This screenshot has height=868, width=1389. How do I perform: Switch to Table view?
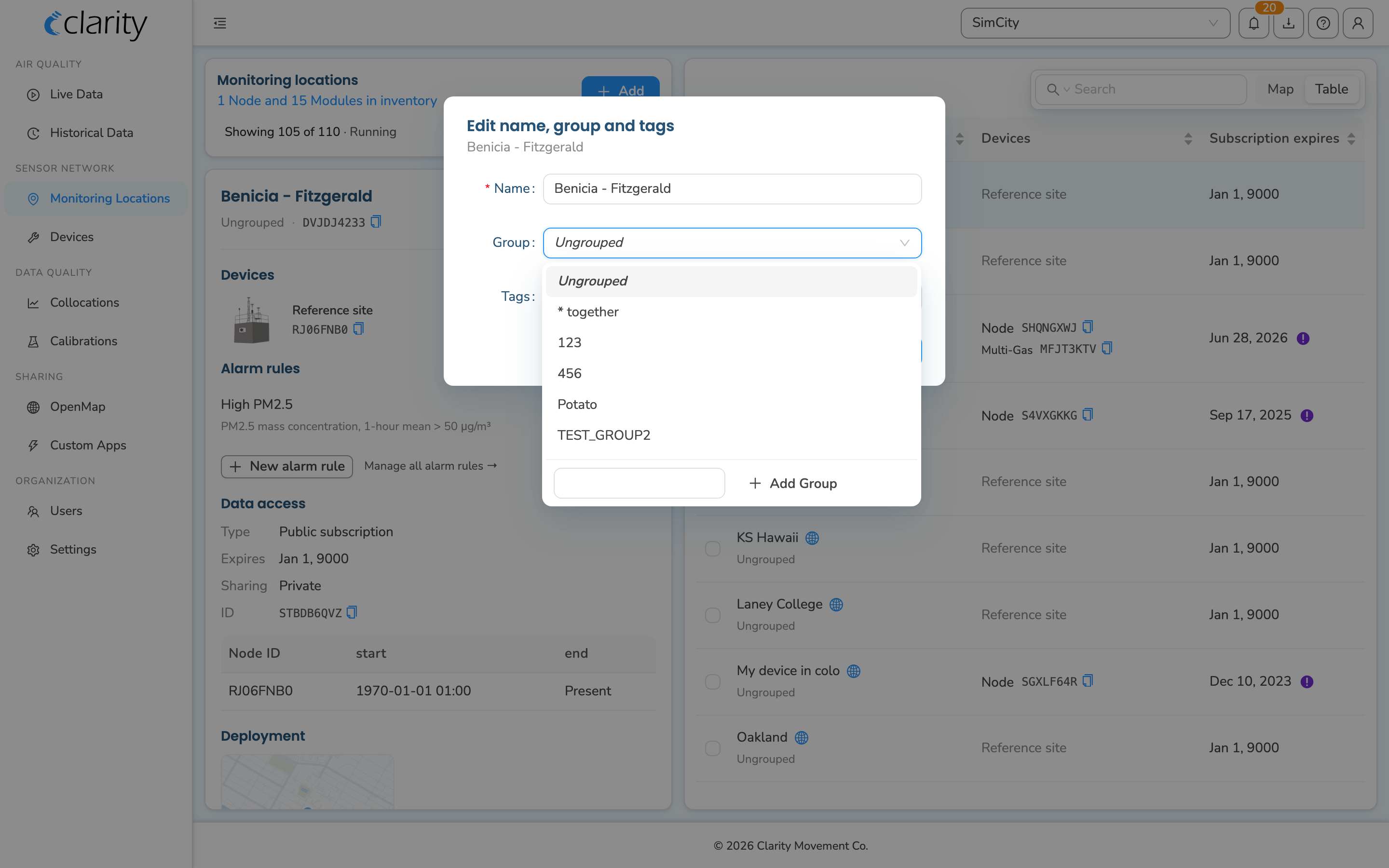1331,90
